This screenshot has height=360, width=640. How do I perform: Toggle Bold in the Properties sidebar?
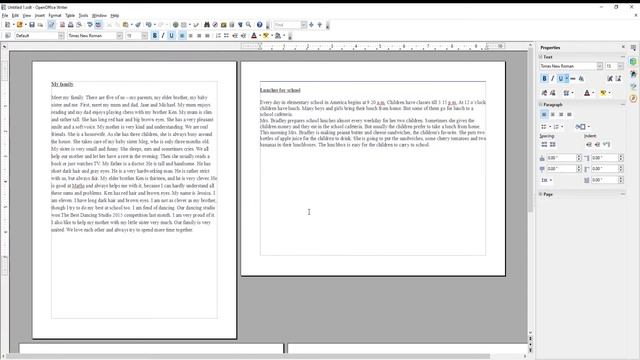544,78
